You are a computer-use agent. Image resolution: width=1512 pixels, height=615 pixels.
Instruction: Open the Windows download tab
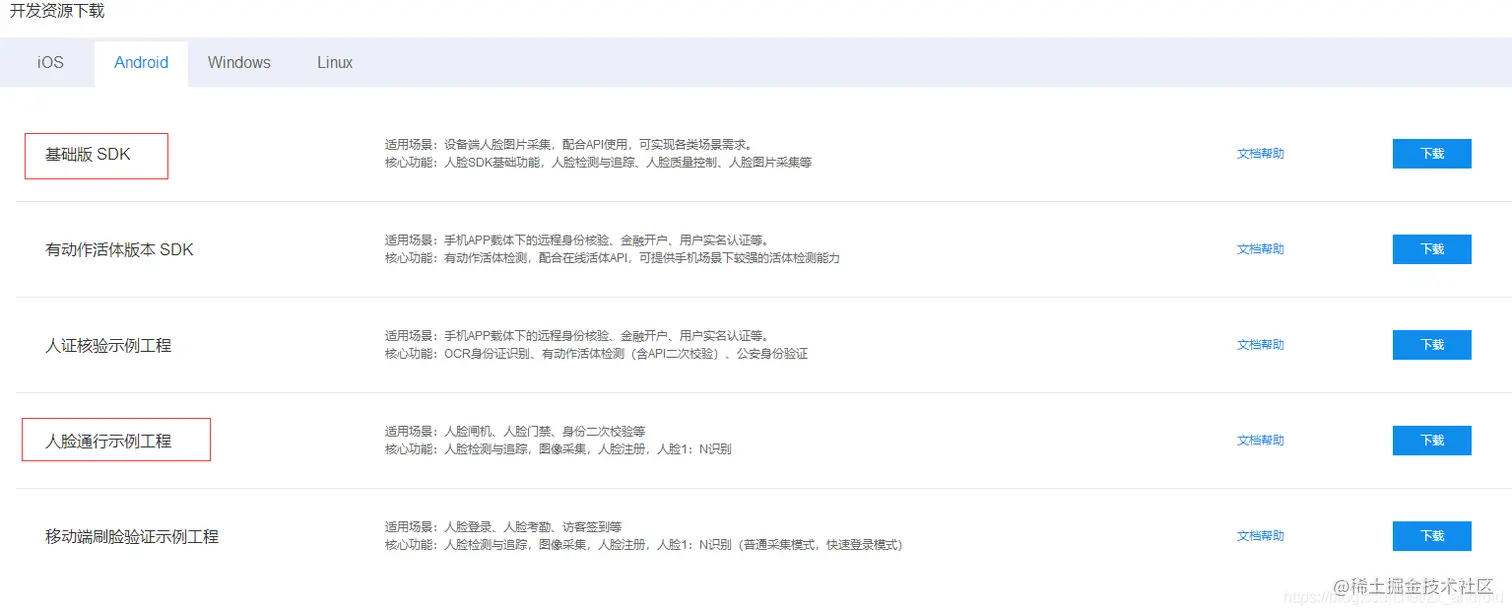point(239,62)
